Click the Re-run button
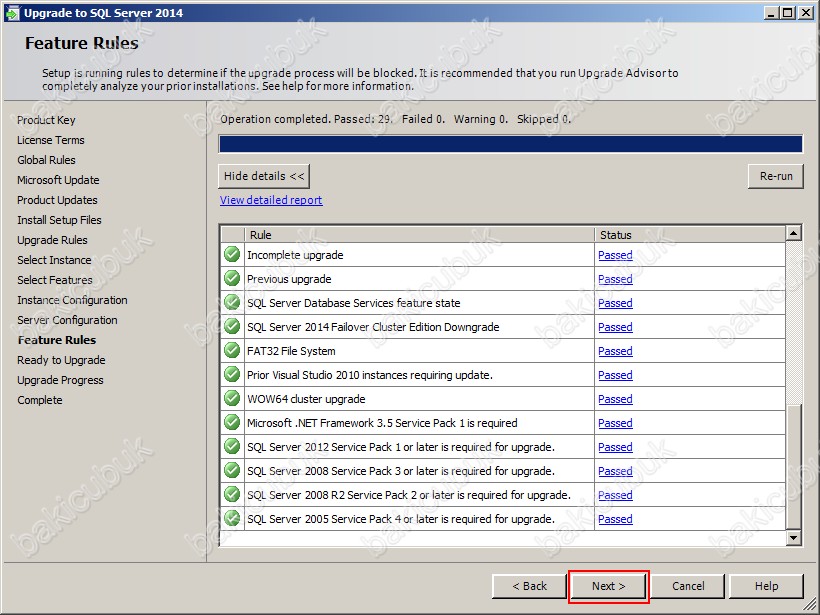This screenshot has width=820, height=615. tap(776, 176)
